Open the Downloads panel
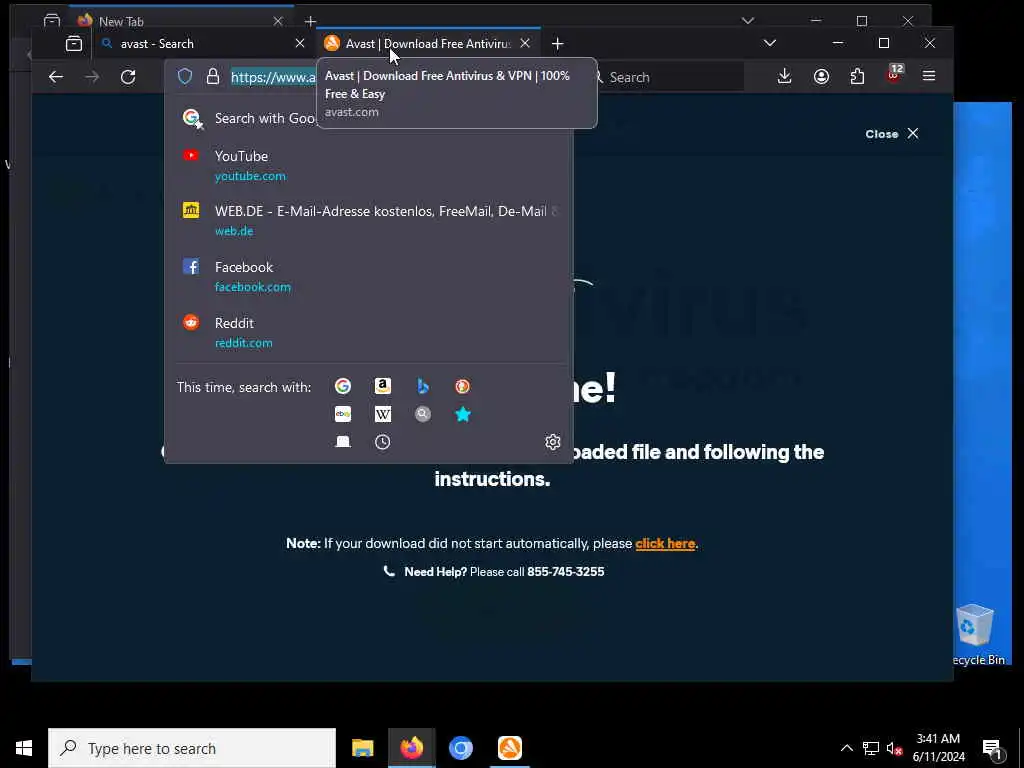This screenshot has height=768, width=1024. (x=784, y=76)
